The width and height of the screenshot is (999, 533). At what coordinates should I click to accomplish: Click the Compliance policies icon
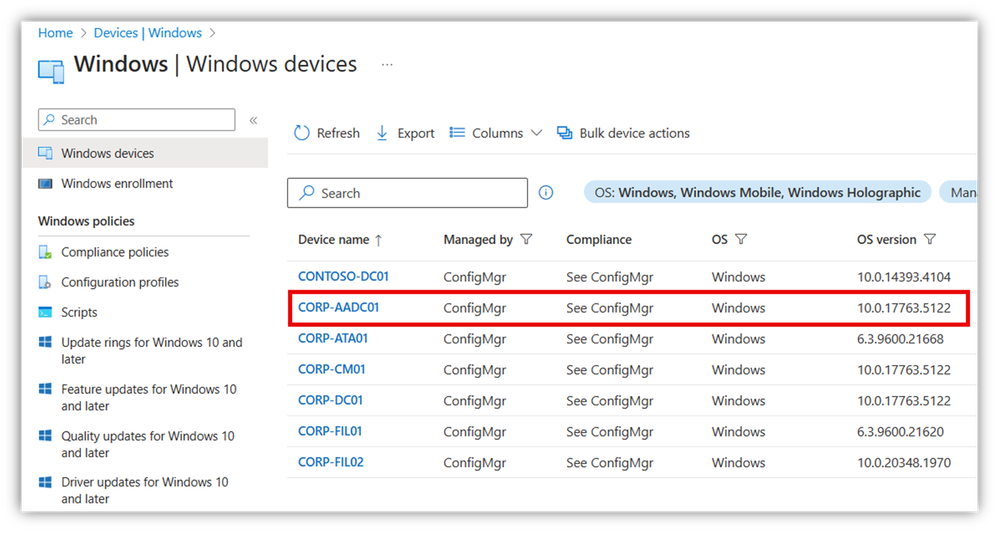pos(45,252)
